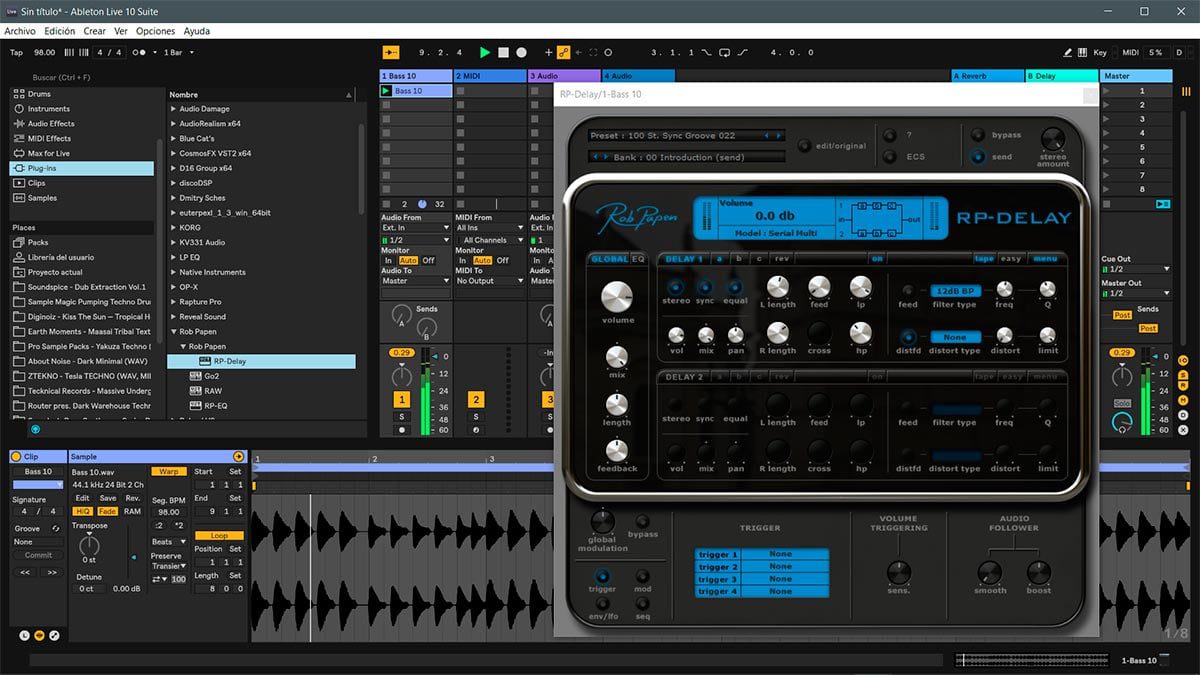
Task: Select the Samples browser category
Action: coord(83,198)
